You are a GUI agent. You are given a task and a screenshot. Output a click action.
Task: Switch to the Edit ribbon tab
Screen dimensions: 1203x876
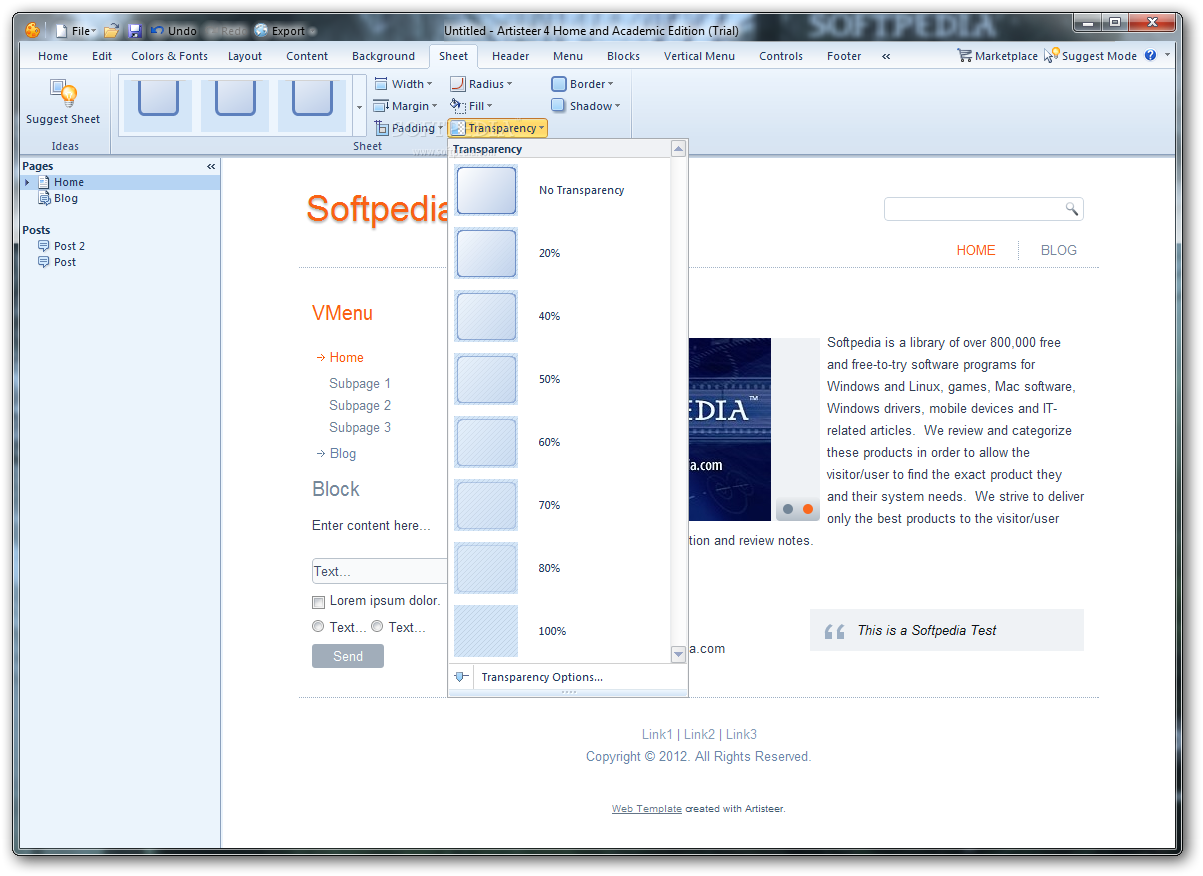coord(102,56)
